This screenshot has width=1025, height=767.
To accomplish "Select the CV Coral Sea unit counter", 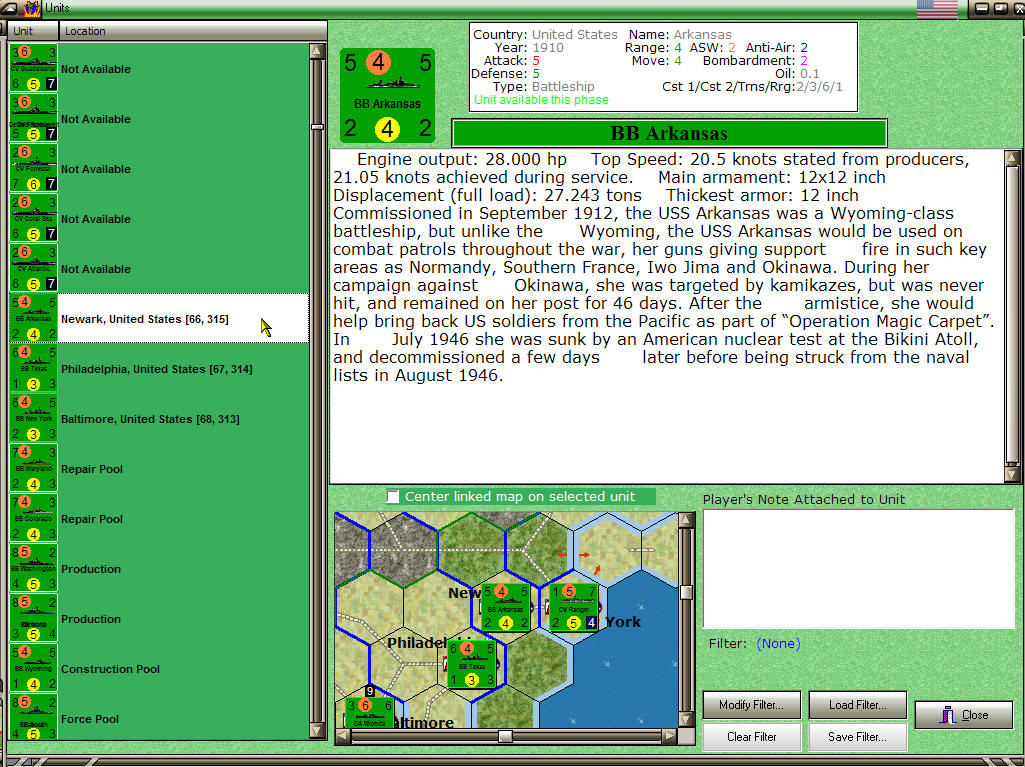I will click(x=33, y=218).
